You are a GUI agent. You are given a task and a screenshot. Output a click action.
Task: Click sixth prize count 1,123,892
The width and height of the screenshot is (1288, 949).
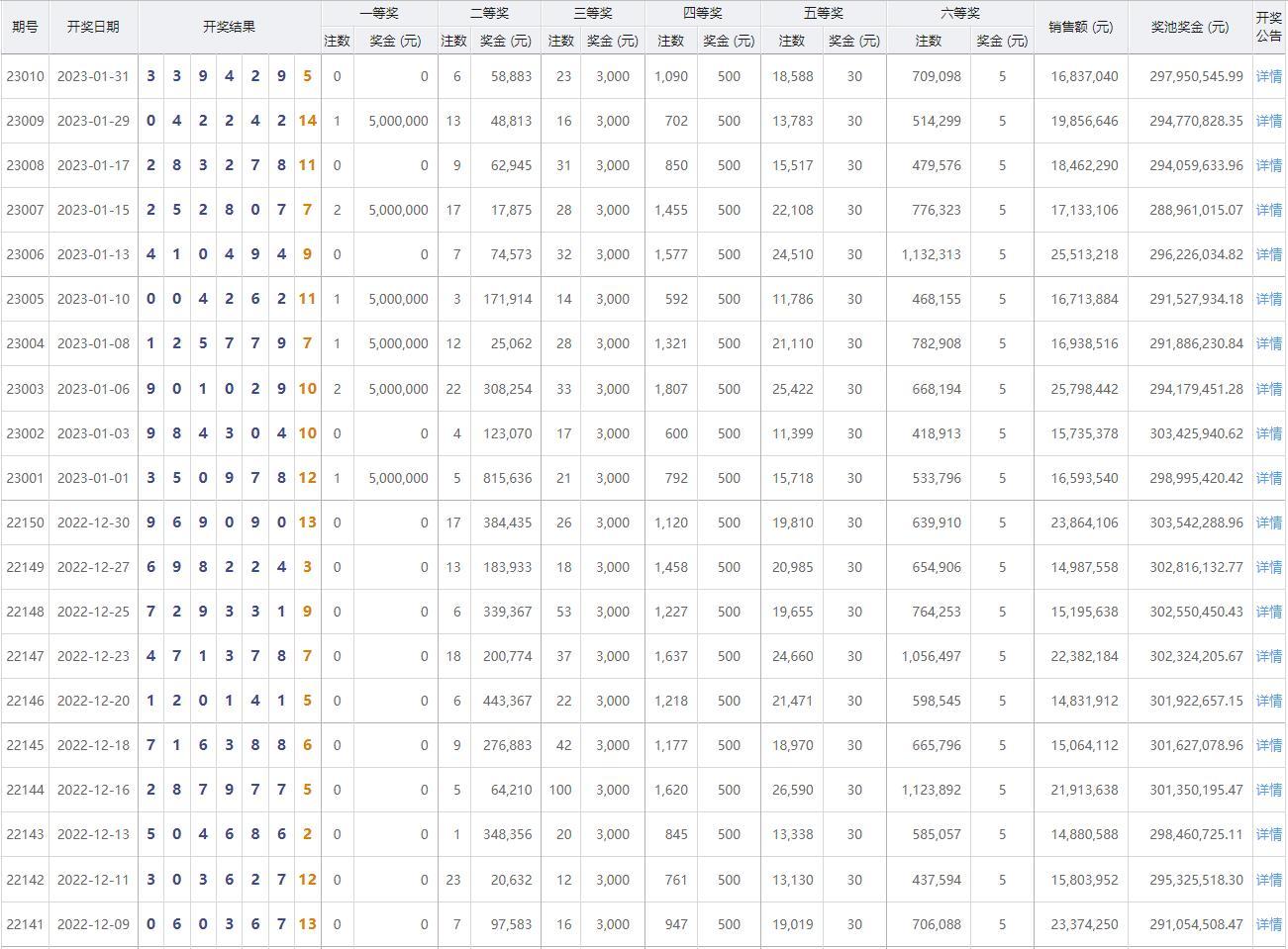click(932, 790)
